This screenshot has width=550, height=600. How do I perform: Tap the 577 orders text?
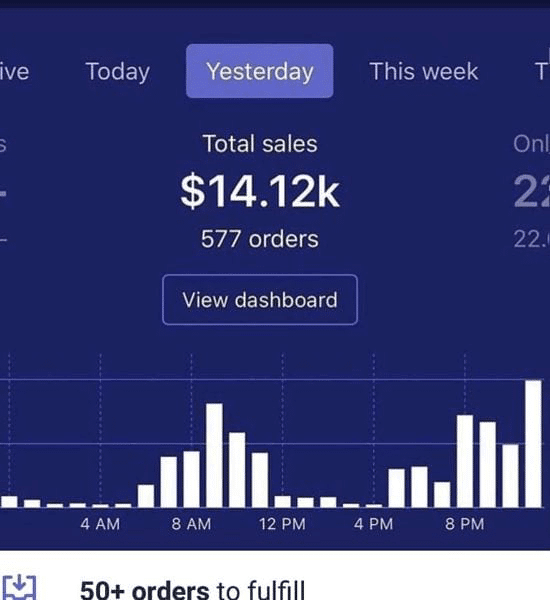260,239
